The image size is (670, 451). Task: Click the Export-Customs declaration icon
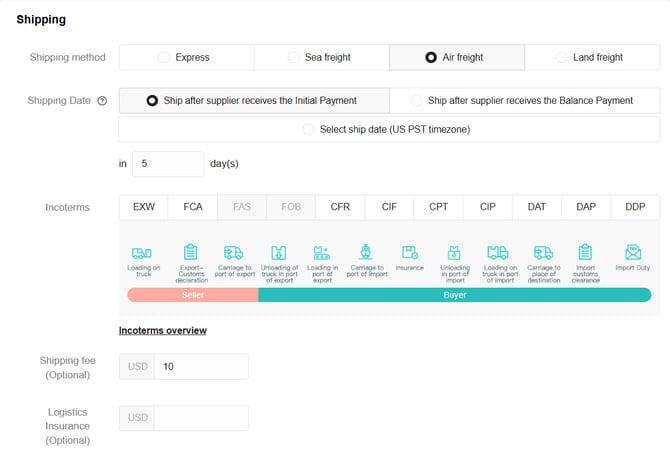click(190, 253)
